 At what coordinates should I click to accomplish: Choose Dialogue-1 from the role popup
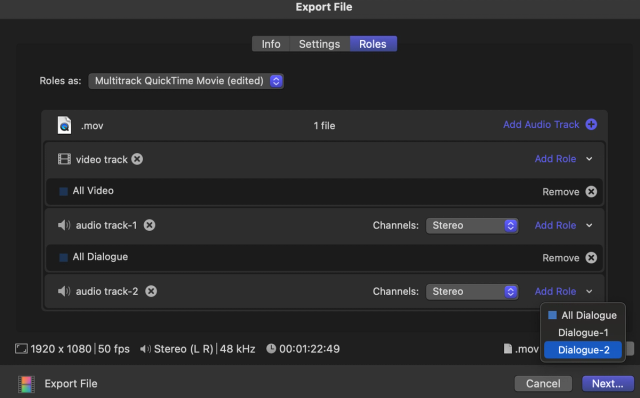(x=583, y=333)
